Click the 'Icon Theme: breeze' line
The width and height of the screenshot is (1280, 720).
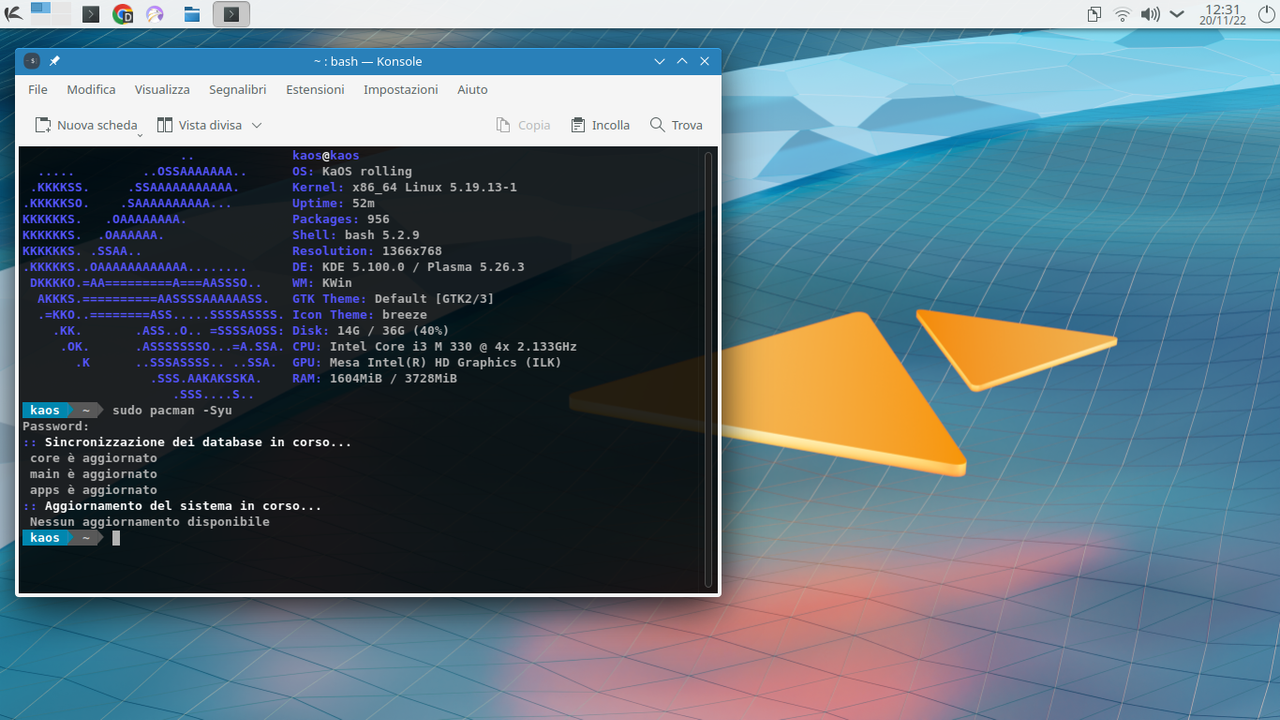pyautogui.click(x=360, y=315)
